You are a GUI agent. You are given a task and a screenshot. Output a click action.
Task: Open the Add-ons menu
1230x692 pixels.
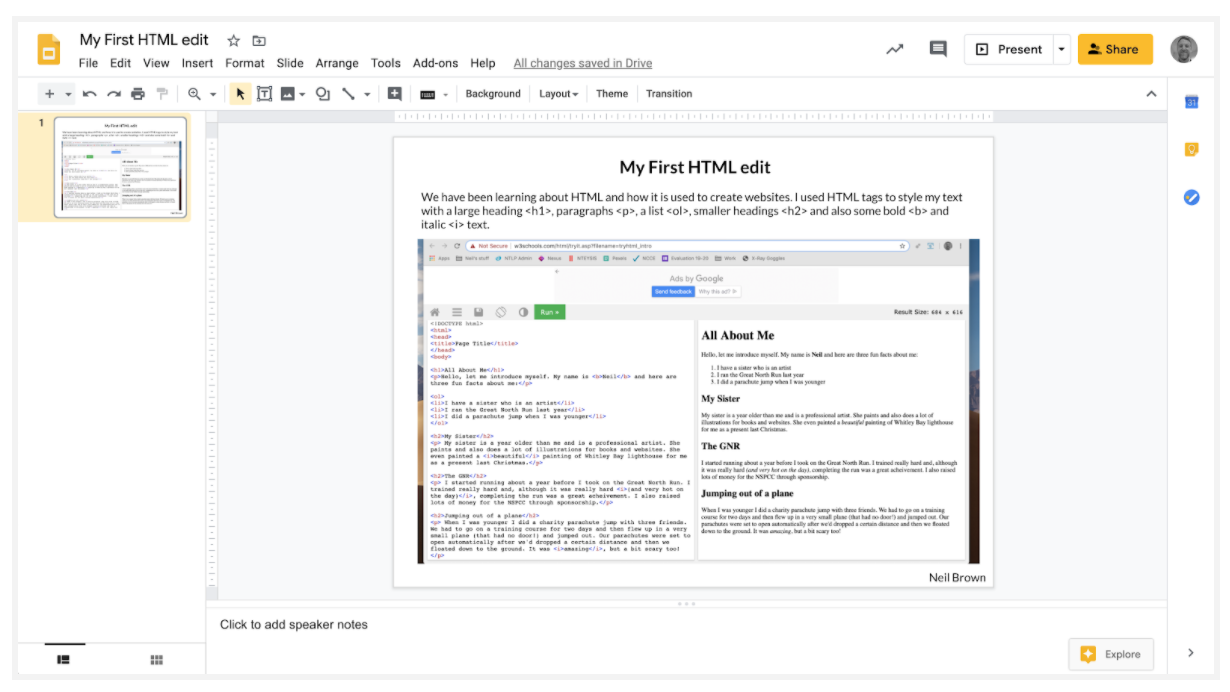435,63
